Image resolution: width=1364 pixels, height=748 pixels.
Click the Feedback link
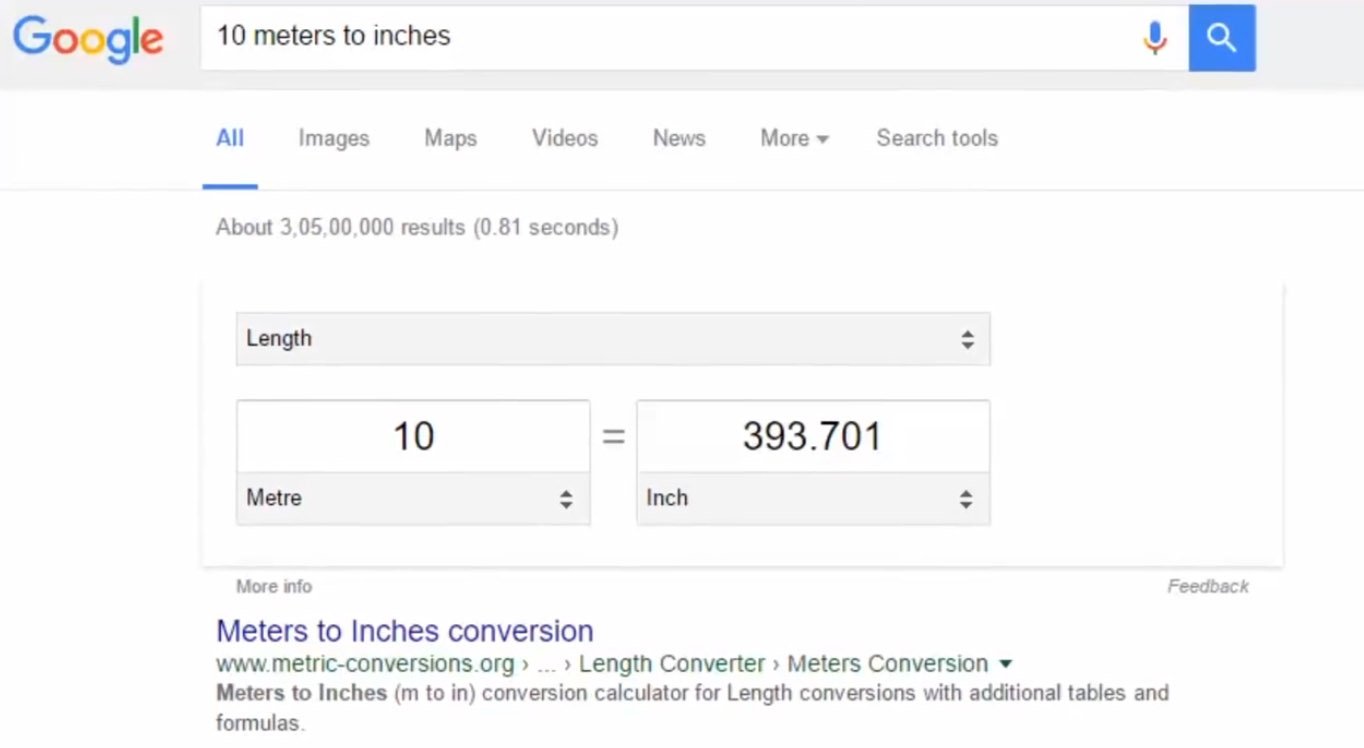[x=1207, y=587]
